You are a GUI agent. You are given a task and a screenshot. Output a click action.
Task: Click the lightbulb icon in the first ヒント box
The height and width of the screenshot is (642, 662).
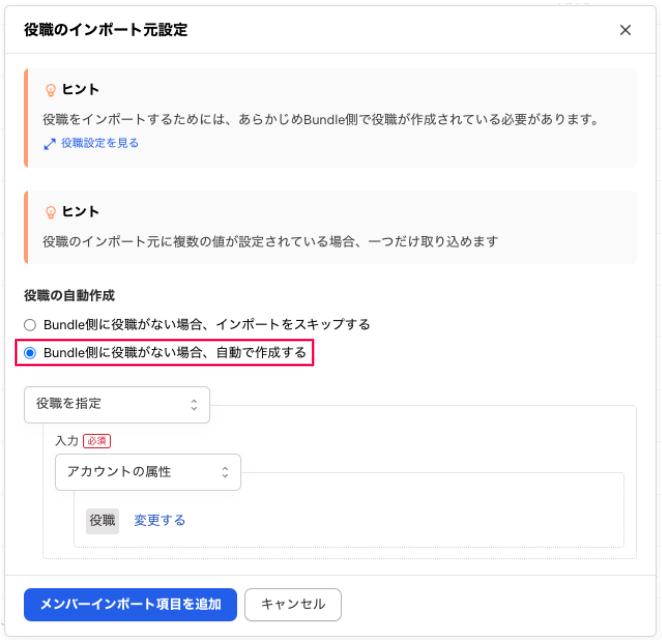(50, 90)
